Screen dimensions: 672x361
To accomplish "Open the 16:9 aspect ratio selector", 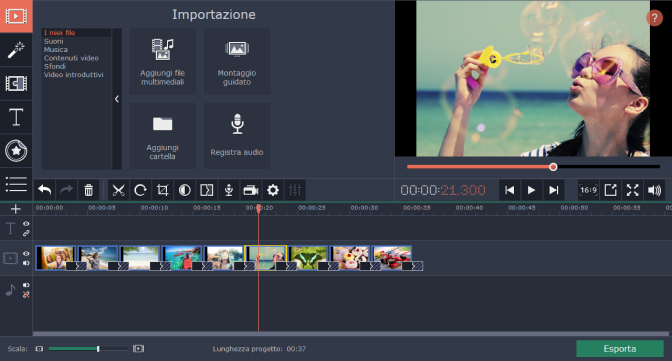I will (x=588, y=190).
